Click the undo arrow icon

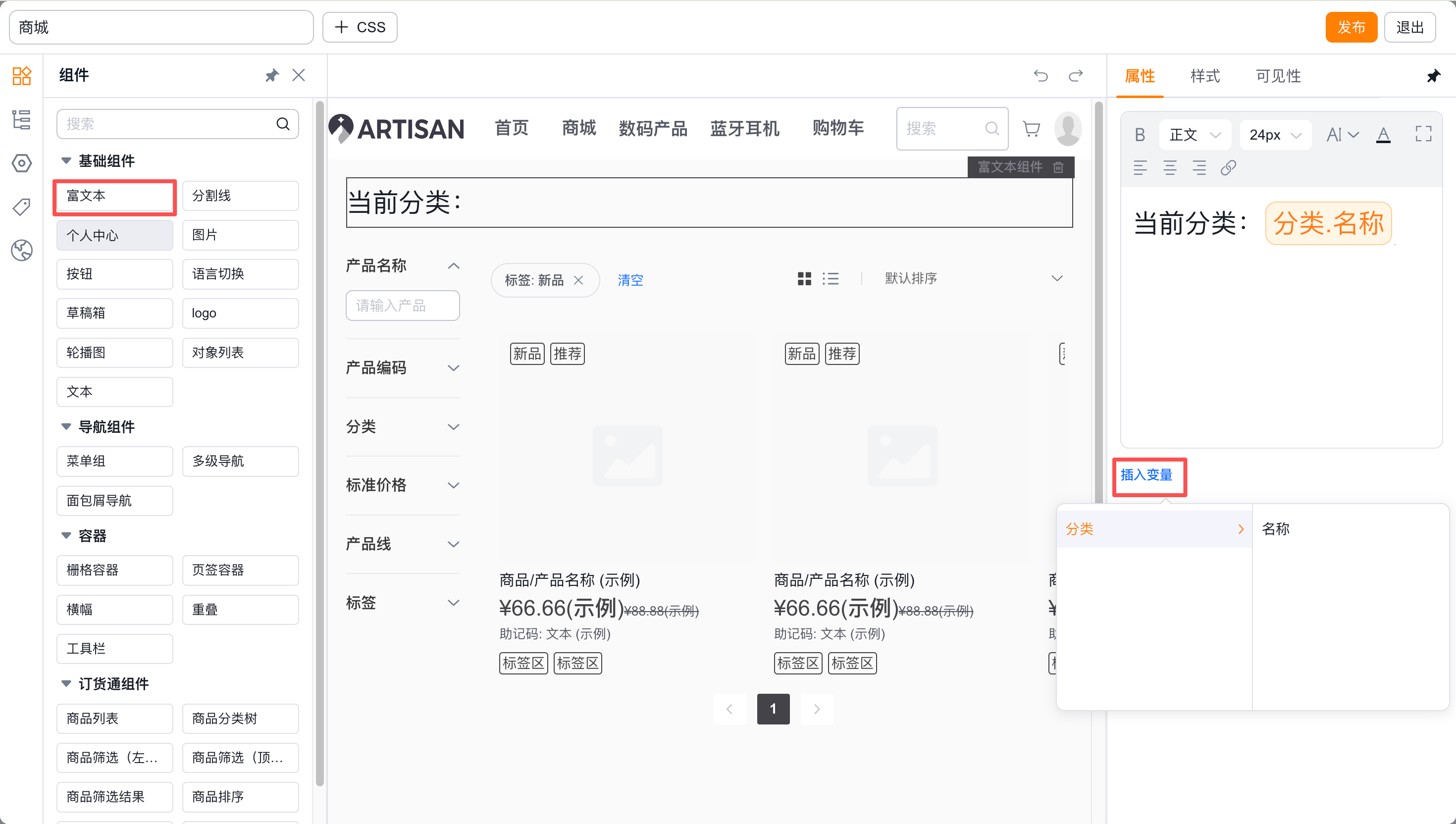coord(1040,76)
